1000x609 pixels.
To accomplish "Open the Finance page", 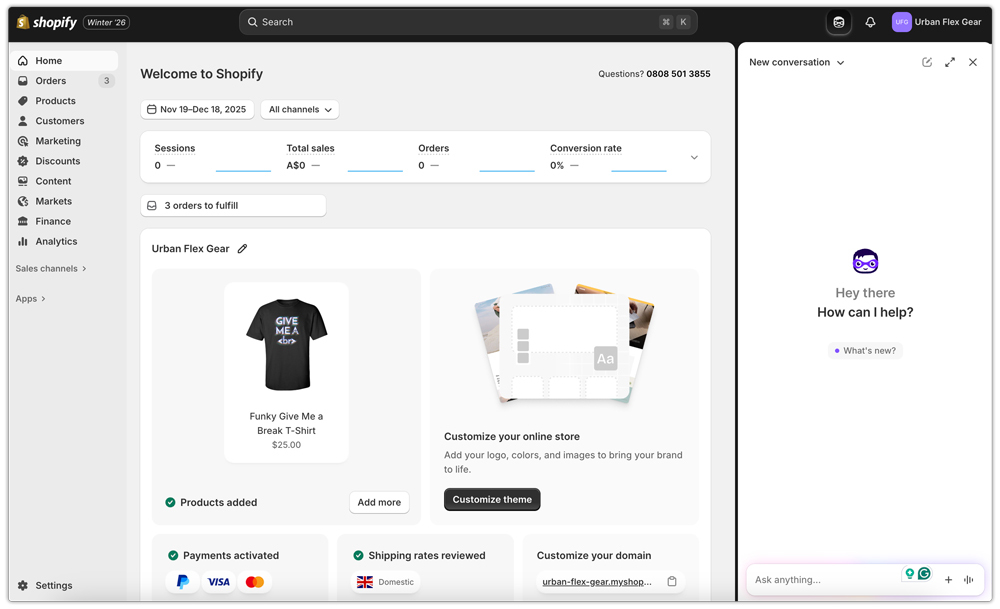I will pyautogui.click(x=52, y=221).
